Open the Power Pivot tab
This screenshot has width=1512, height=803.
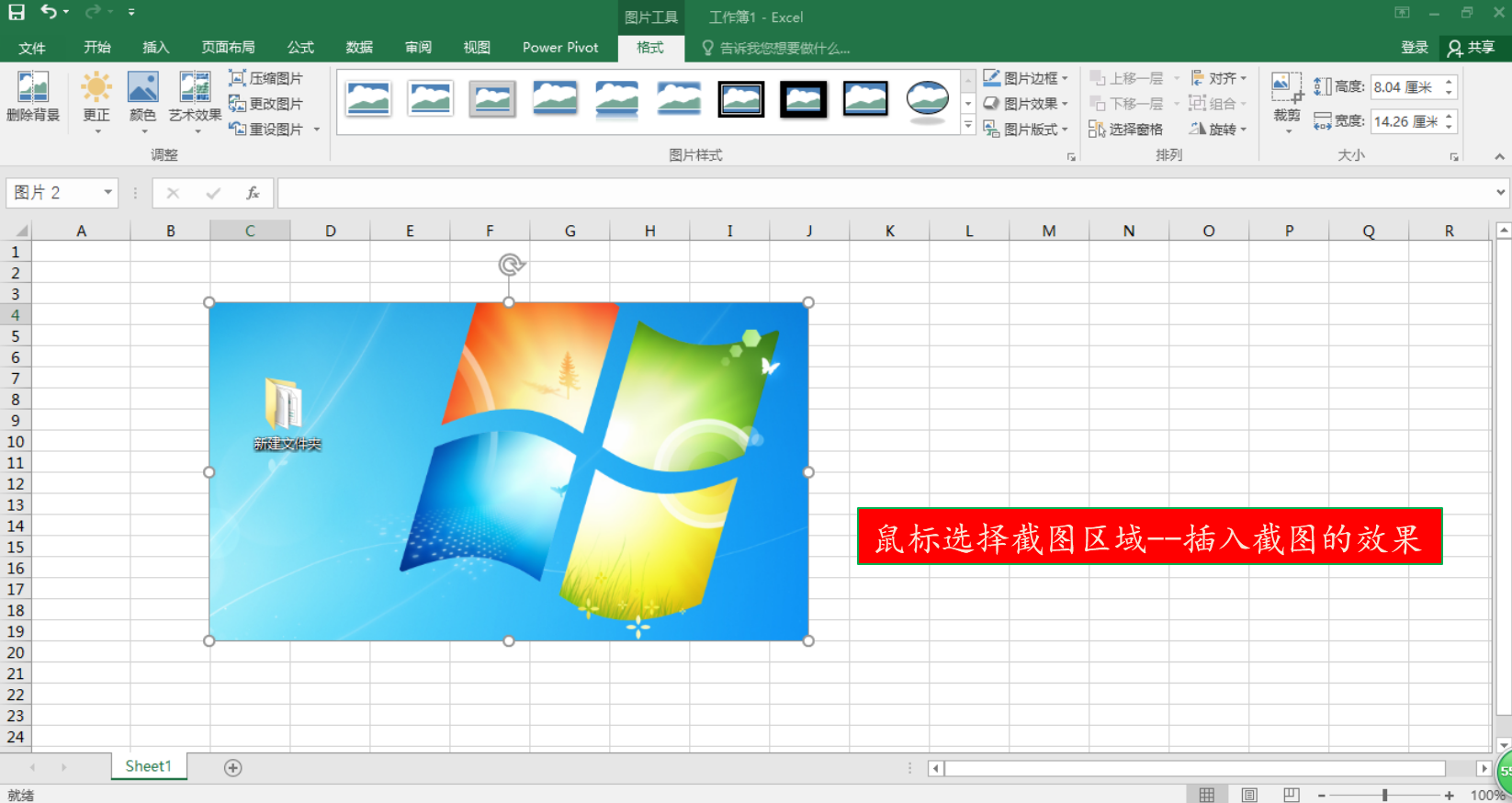pyautogui.click(x=560, y=48)
